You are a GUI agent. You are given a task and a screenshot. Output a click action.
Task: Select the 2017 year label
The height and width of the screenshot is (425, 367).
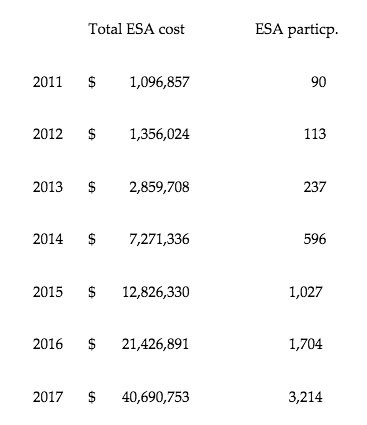click(48, 397)
